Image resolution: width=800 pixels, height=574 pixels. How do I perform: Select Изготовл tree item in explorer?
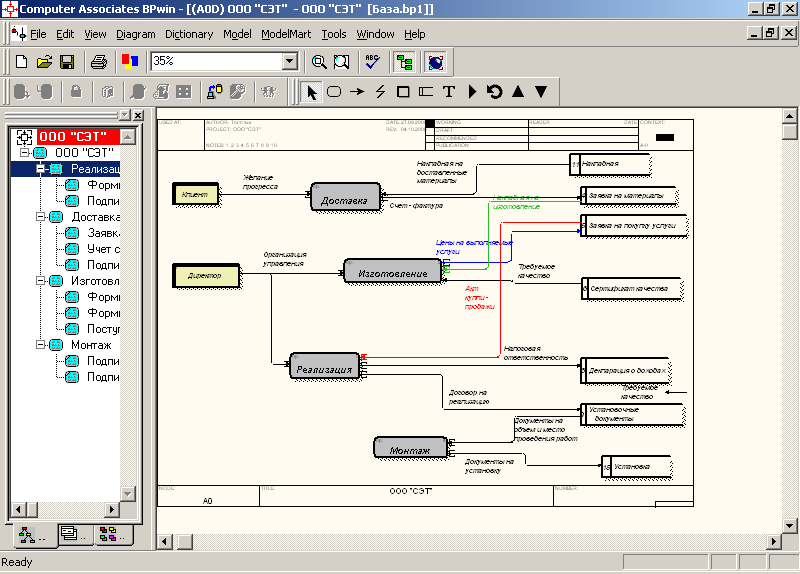[95, 281]
